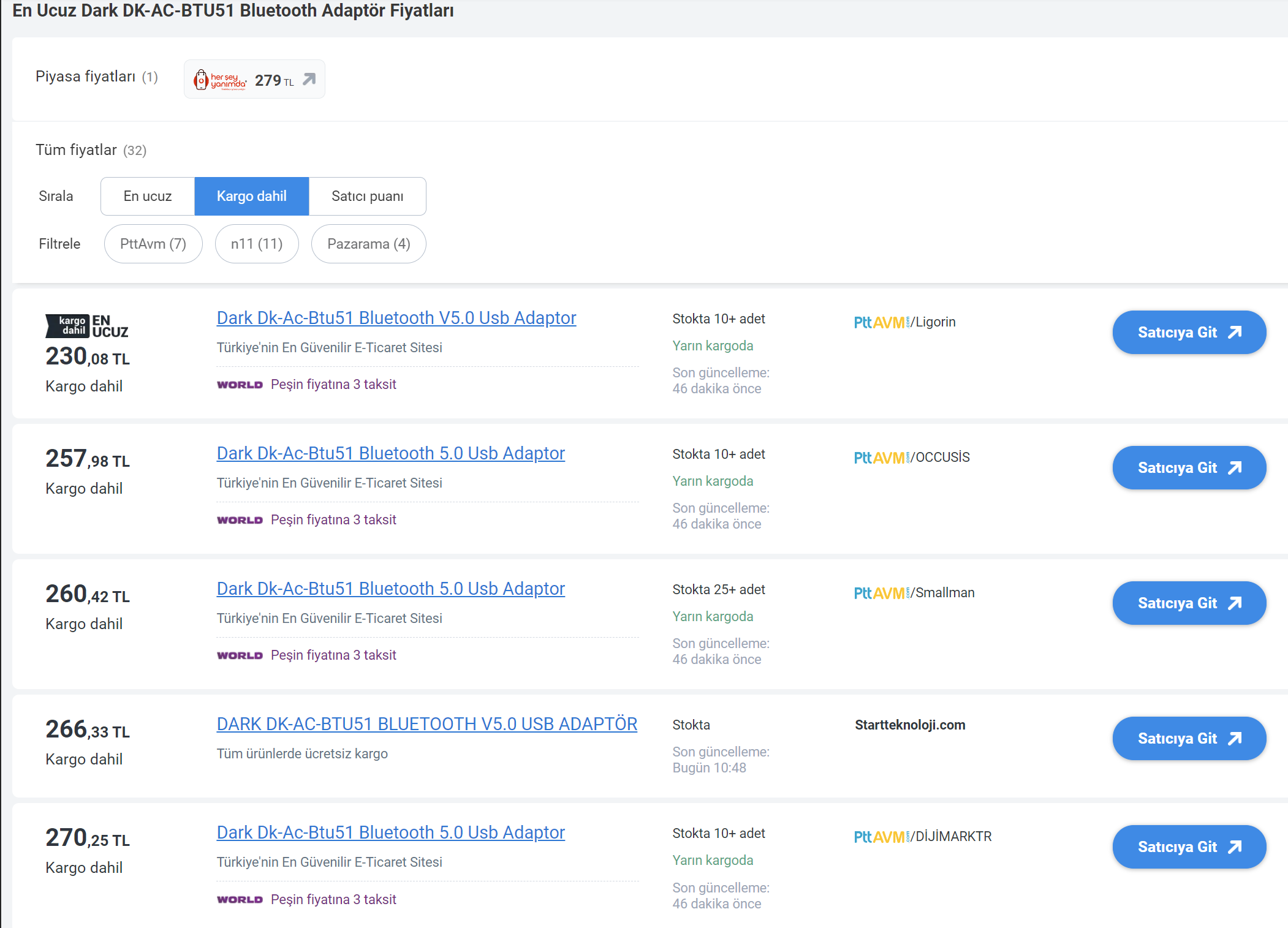1288x928 pixels.
Task: Filter results by PttAvm (7)
Action: pos(153,244)
